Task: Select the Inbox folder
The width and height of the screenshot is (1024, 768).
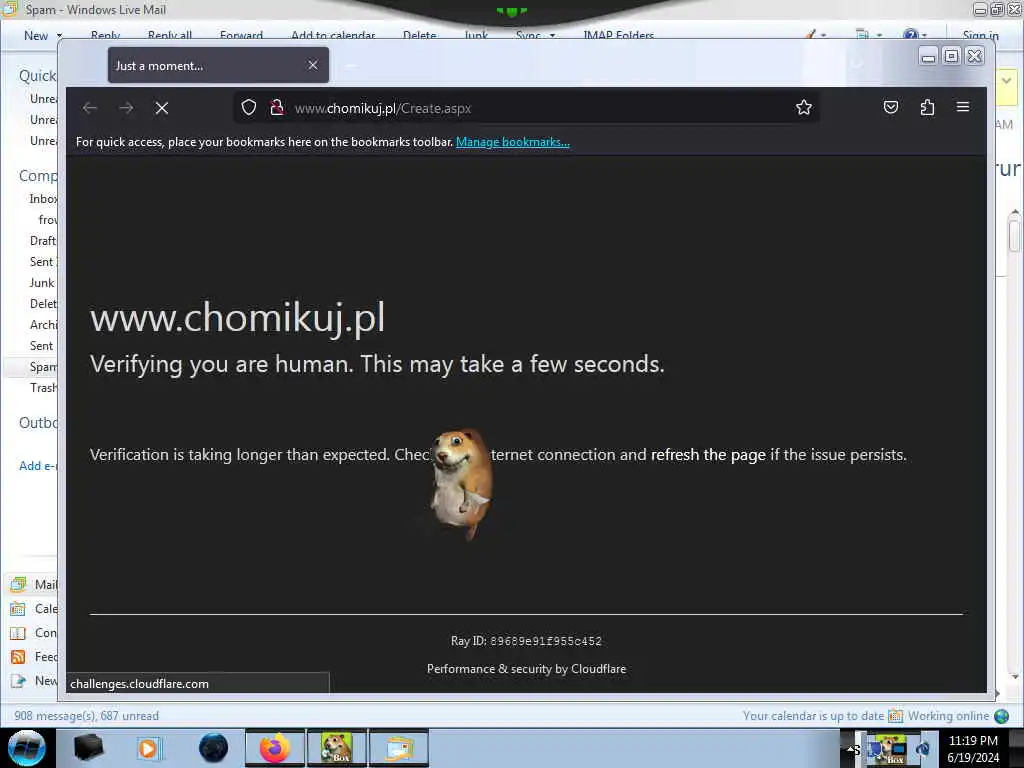Action: click(43, 199)
